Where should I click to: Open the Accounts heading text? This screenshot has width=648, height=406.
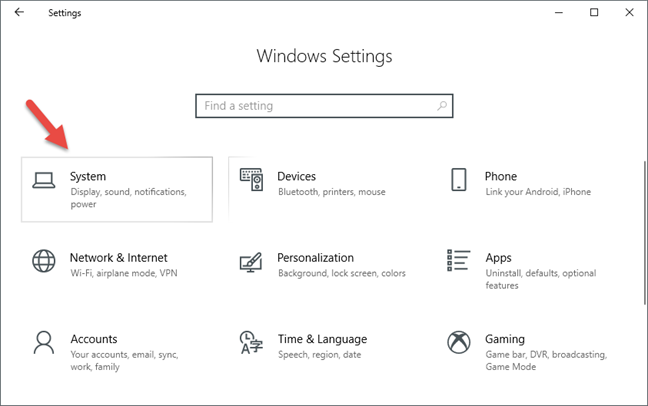pyautogui.click(x=94, y=339)
